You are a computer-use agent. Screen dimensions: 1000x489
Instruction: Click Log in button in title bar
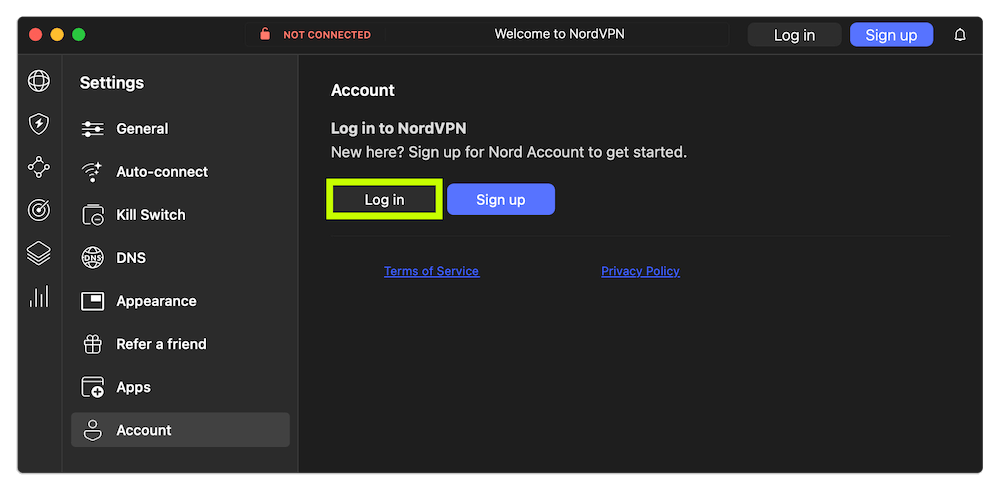pos(794,35)
